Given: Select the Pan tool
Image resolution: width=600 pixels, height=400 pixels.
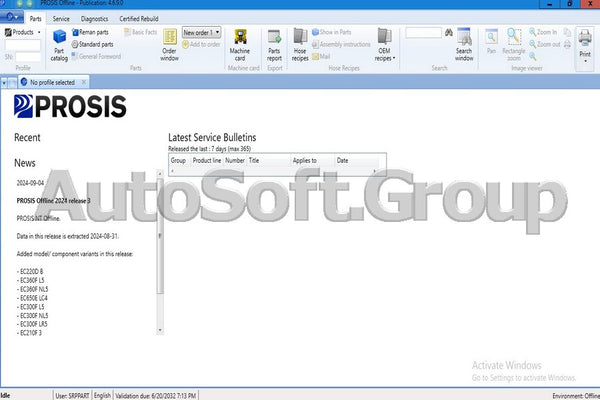Looking at the screenshot, I should tap(491, 42).
